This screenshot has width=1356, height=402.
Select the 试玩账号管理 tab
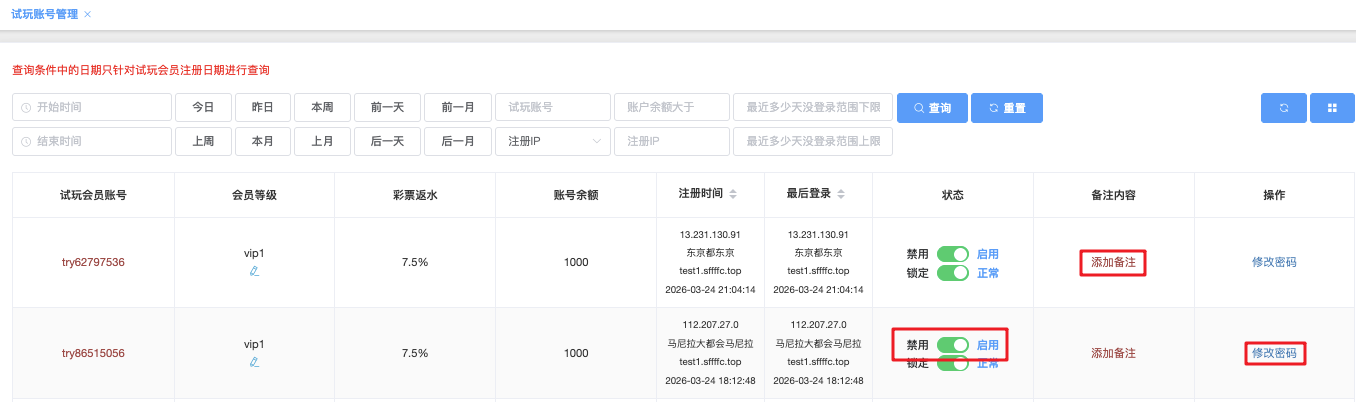(x=44, y=14)
